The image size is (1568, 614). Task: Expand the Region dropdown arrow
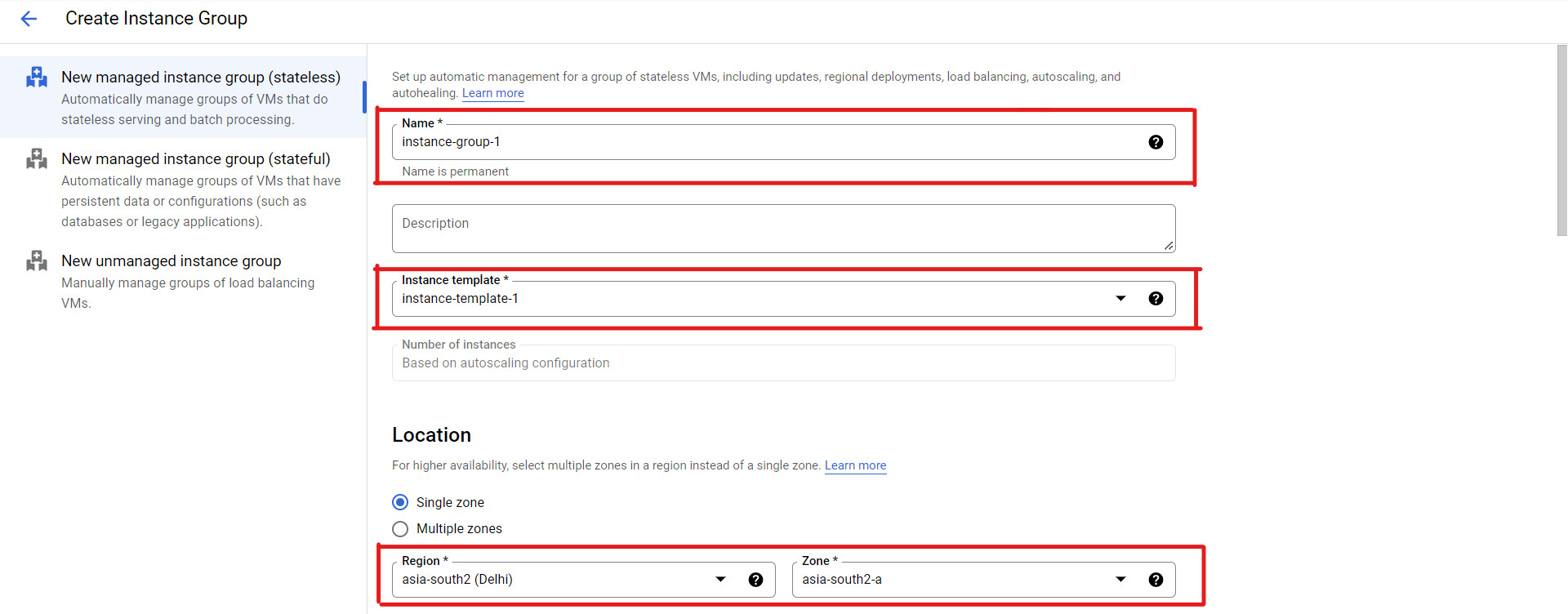(x=720, y=580)
